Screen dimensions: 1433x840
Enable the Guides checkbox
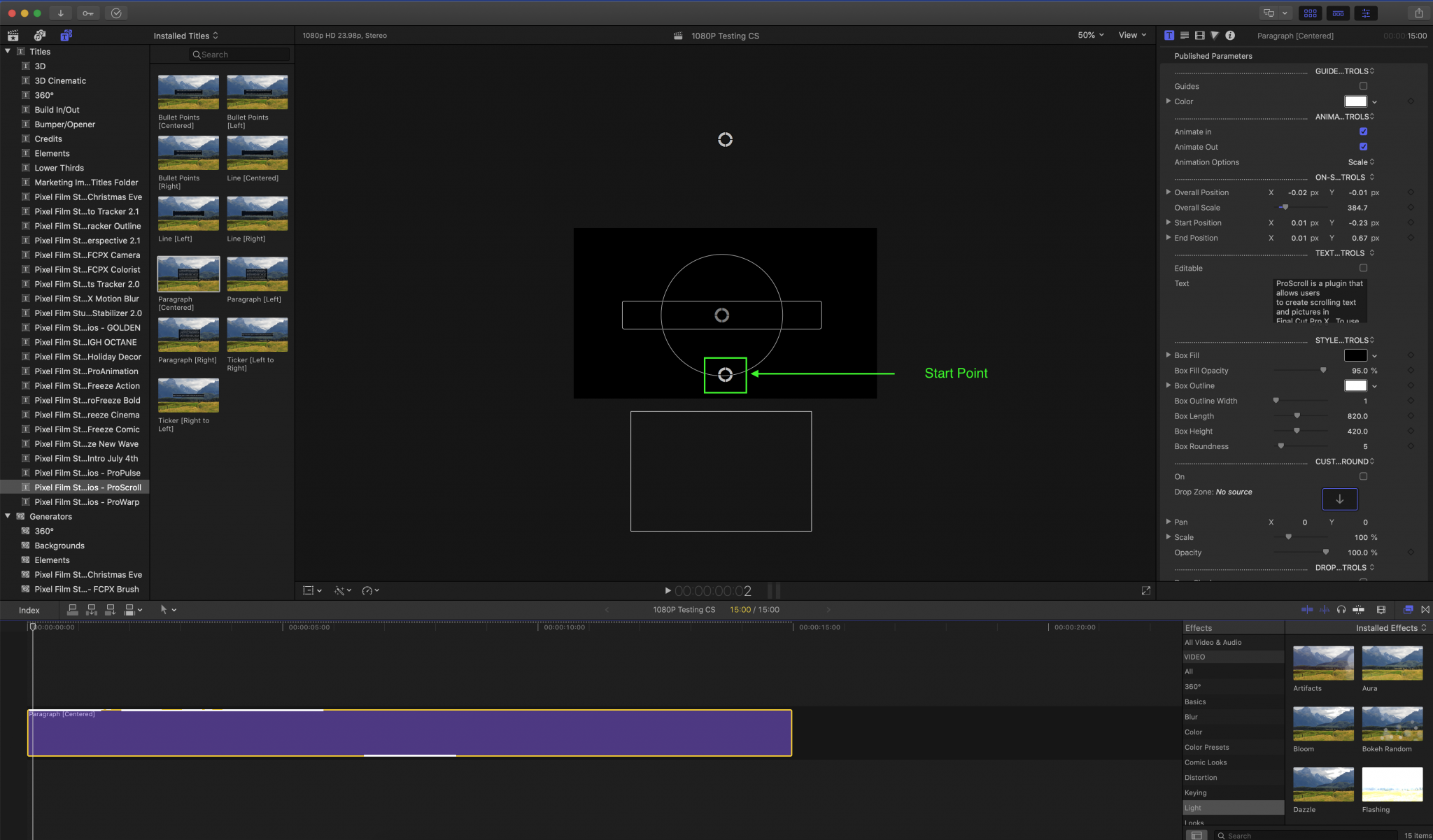point(1363,86)
